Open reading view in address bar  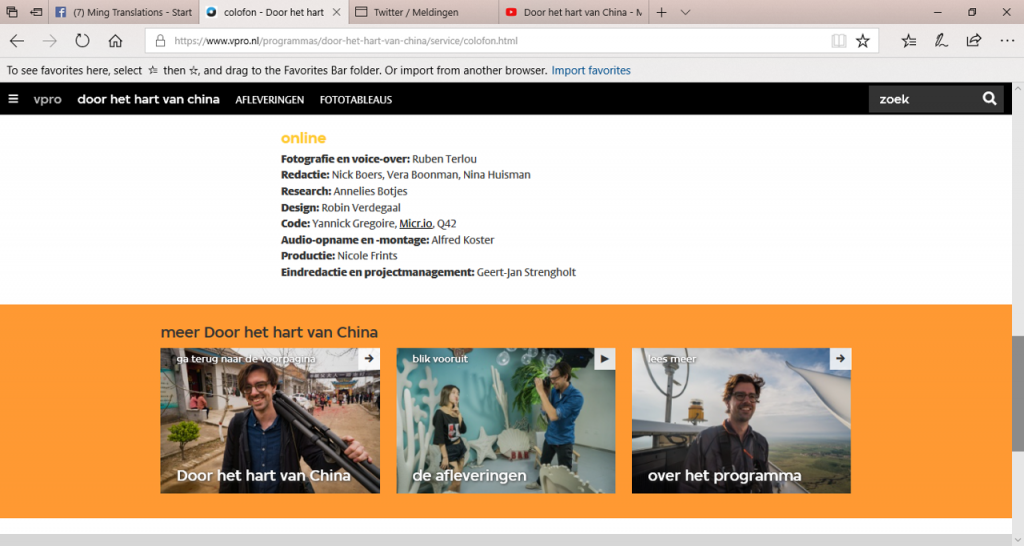[x=839, y=40]
